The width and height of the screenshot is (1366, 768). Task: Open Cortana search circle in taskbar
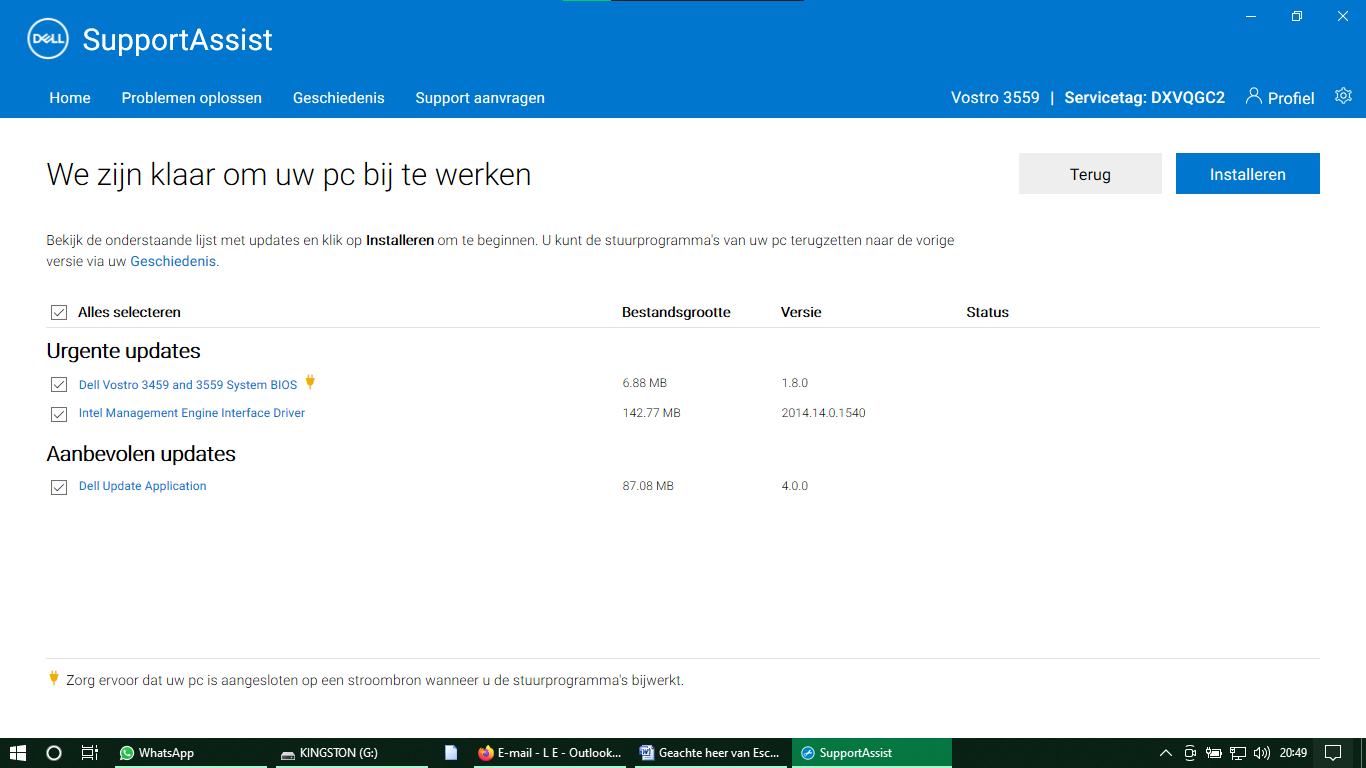[x=54, y=753]
